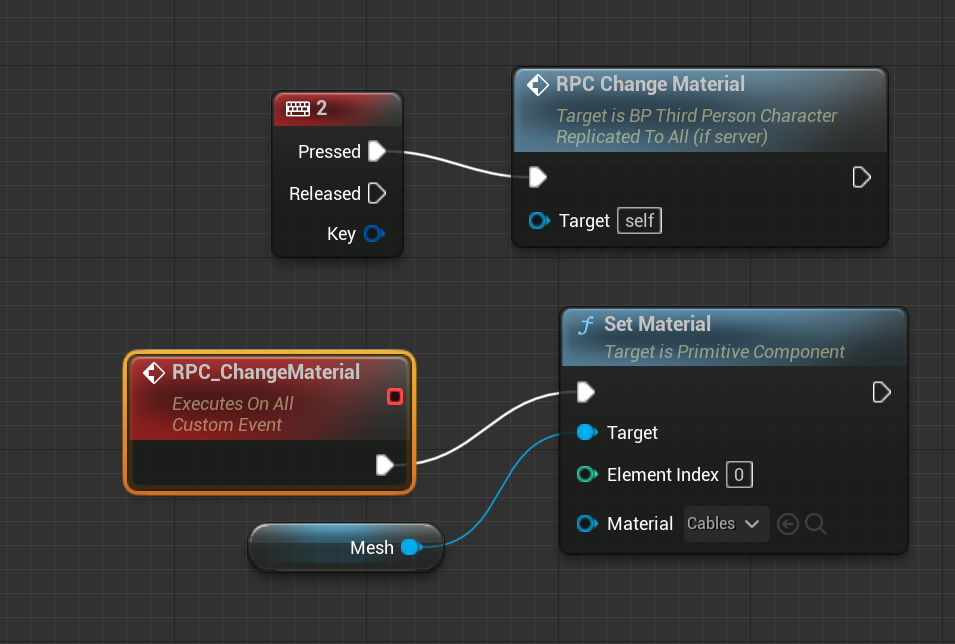955x644 pixels.
Task: Select the Mesh variable node
Action: [346, 547]
